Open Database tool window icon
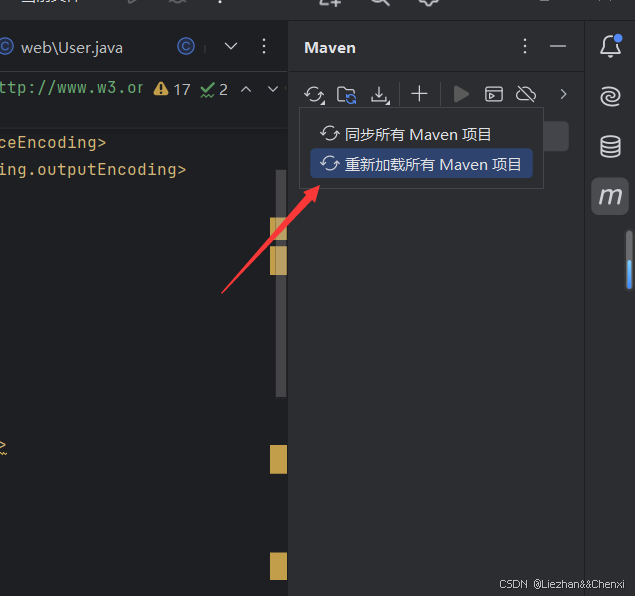 pos(610,147)
